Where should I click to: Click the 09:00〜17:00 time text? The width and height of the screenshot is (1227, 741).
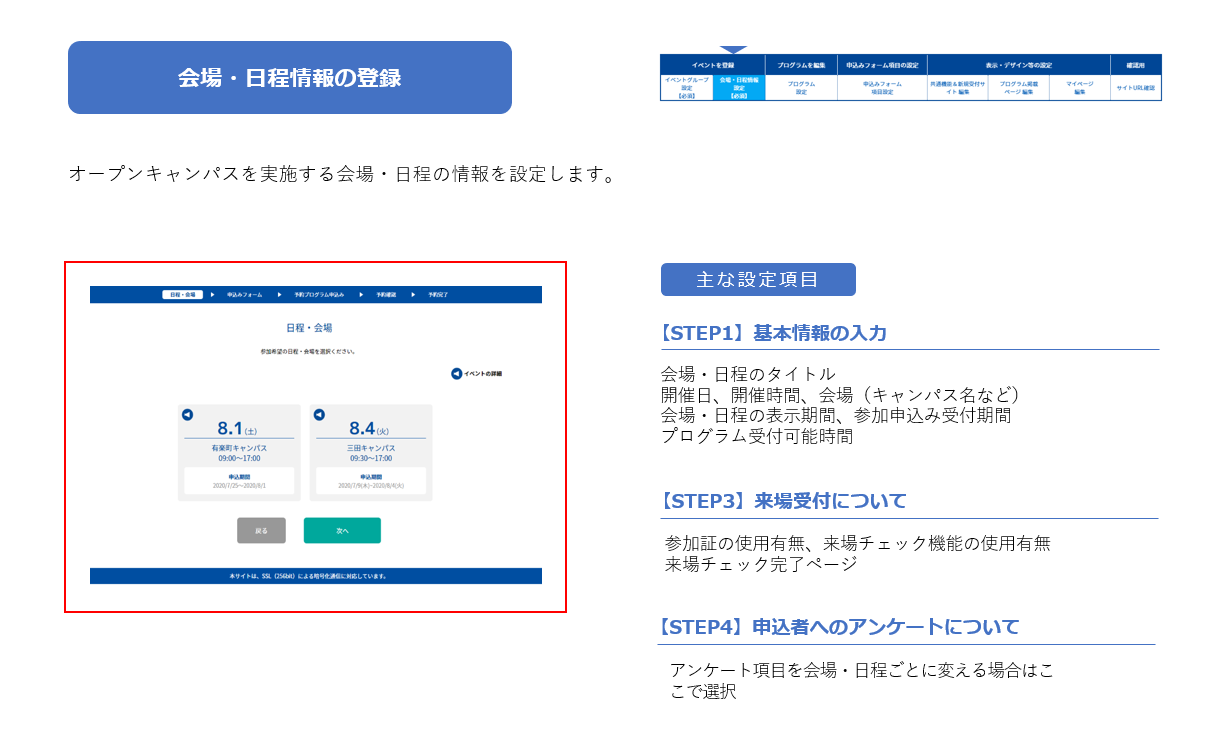click(x=239, y=458)
